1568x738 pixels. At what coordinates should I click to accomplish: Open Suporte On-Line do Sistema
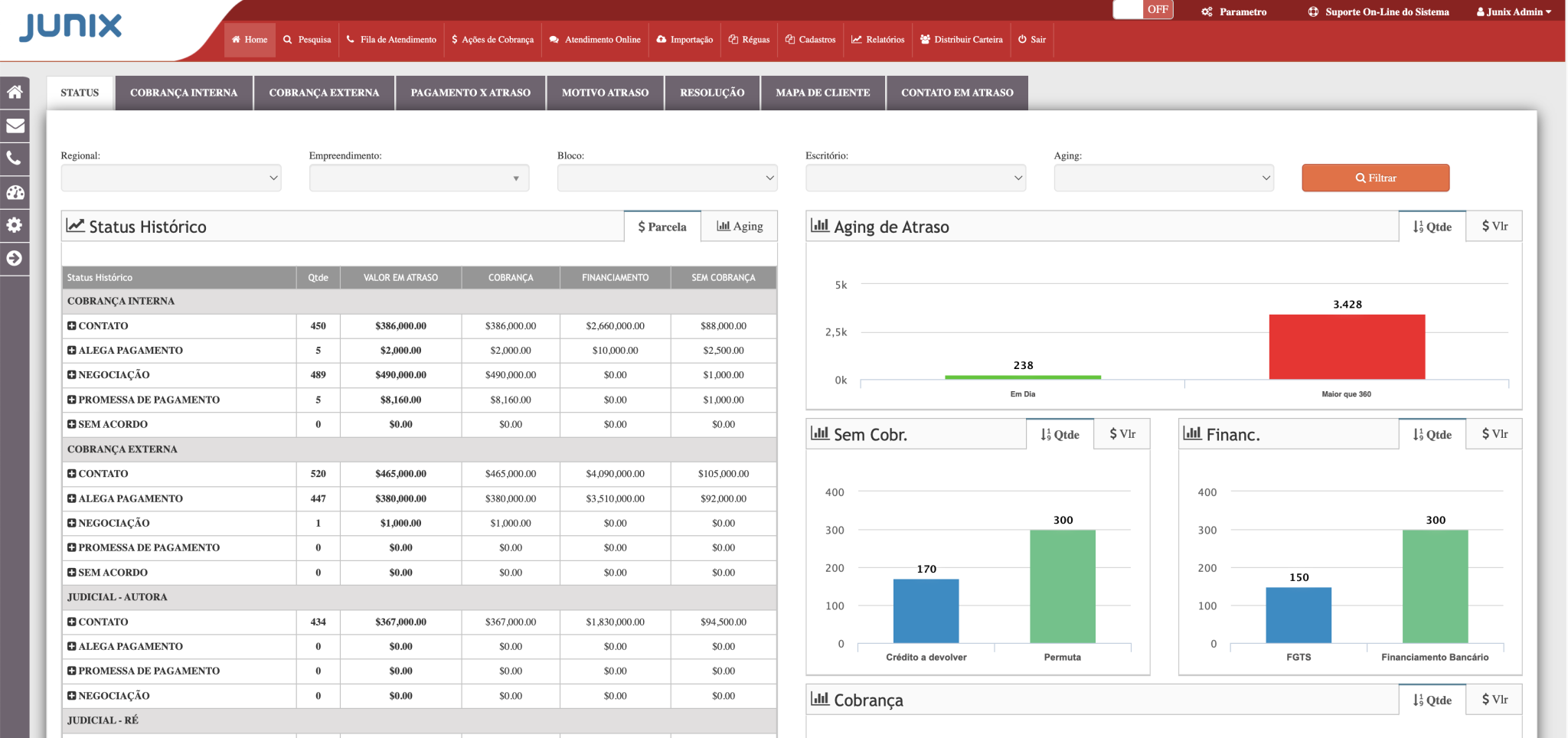[x=1378, y=11]
